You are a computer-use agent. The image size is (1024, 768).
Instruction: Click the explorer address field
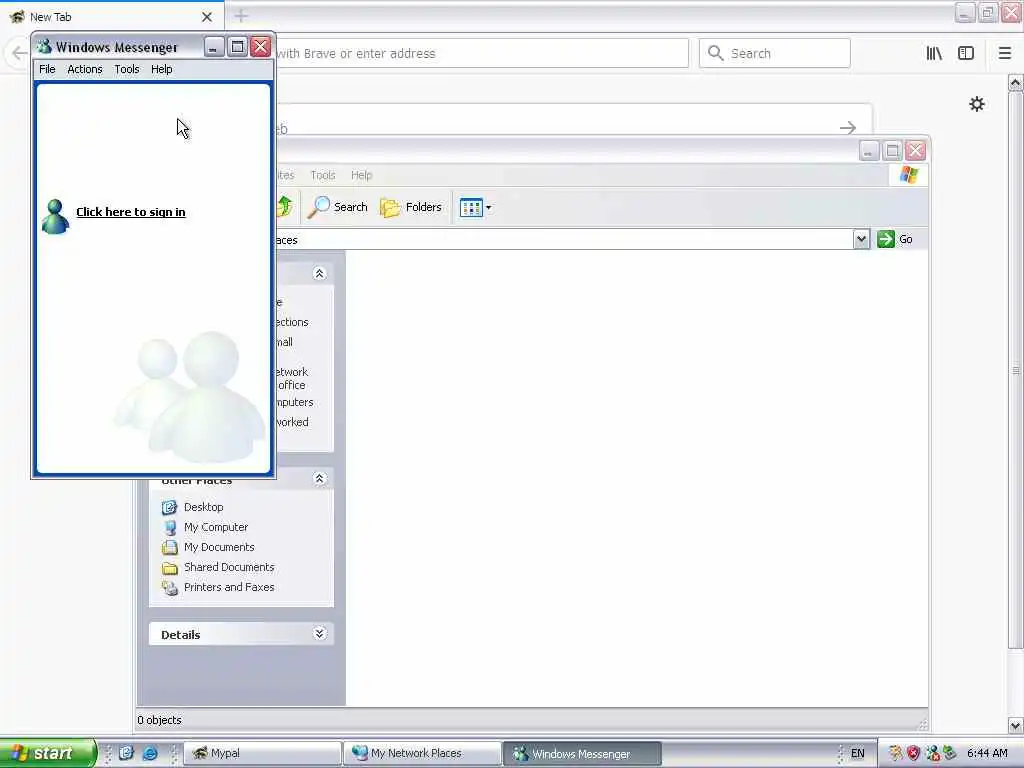(x=563, y=240)
